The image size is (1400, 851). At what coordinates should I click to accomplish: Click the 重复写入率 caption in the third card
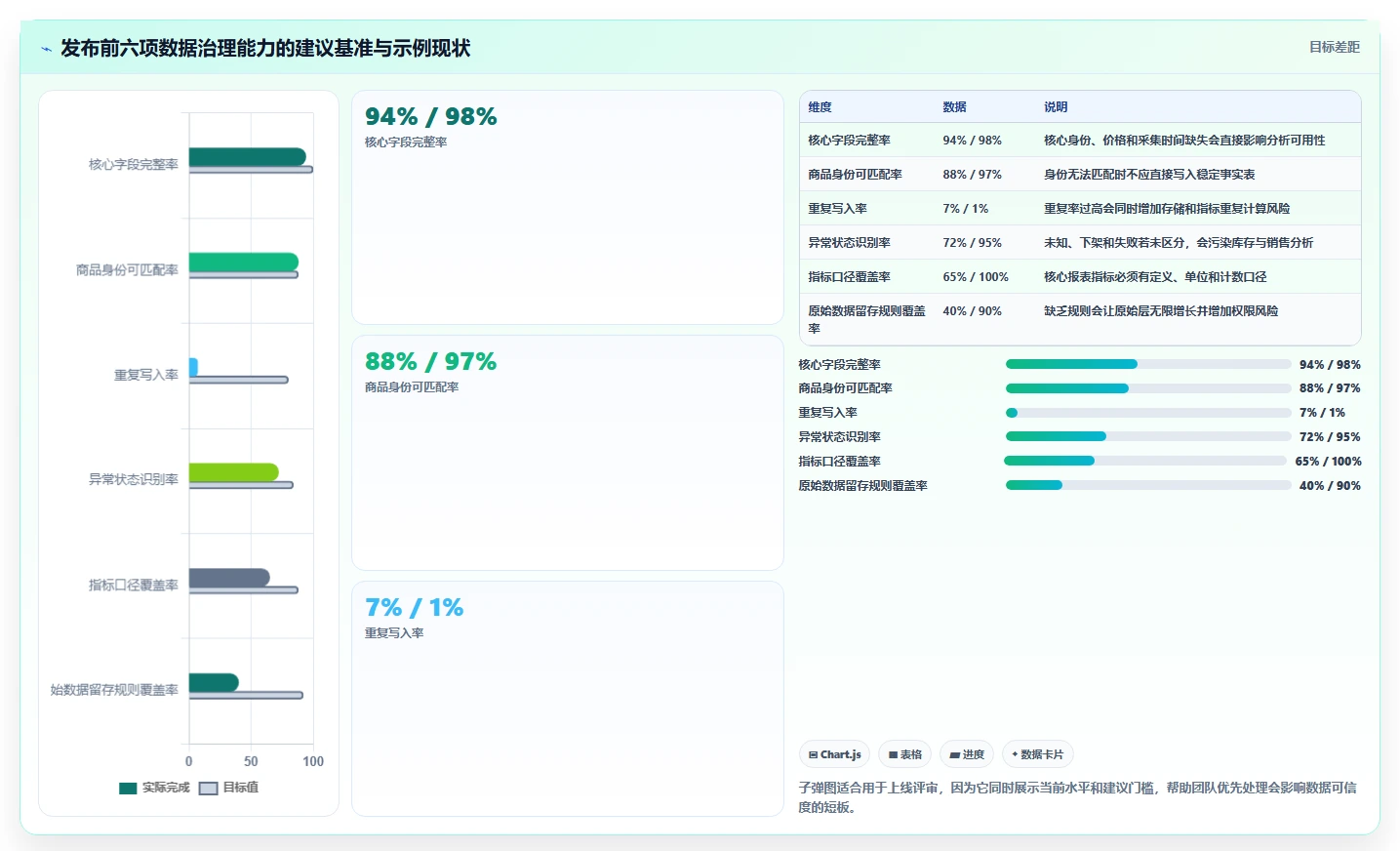394,633
